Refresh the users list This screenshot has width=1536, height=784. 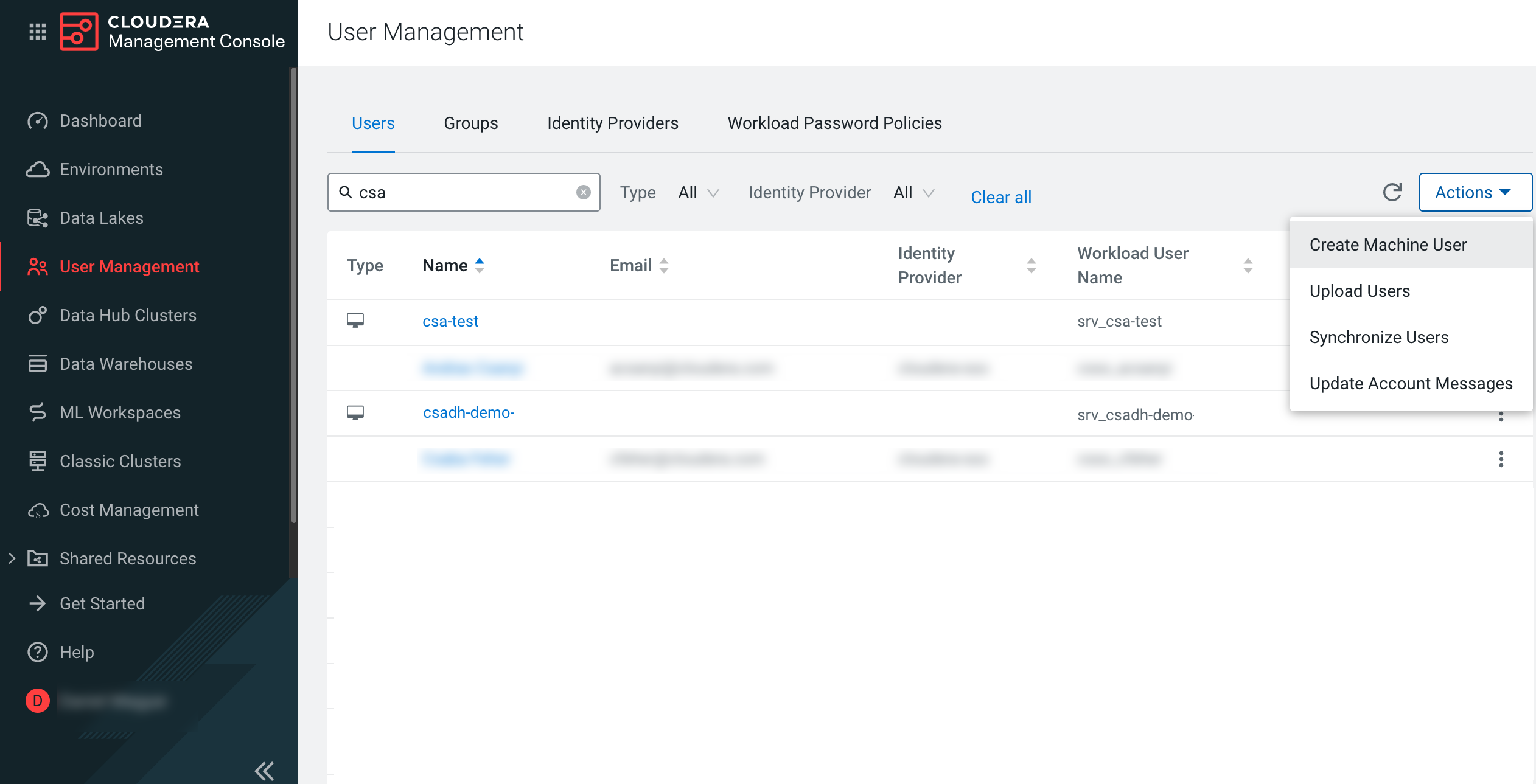click(1392, 192)
